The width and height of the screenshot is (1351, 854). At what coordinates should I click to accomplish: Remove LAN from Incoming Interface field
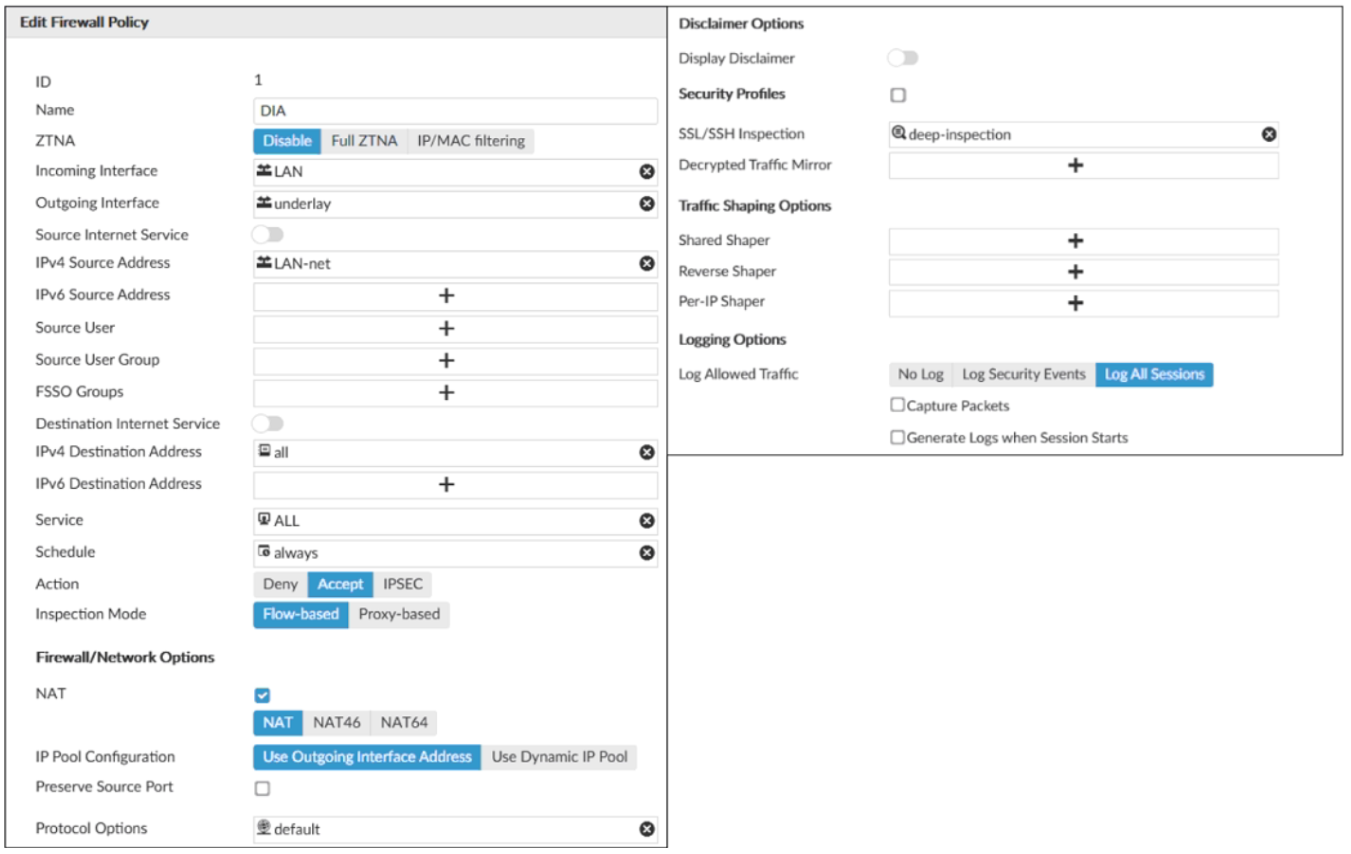click(647, 172)
